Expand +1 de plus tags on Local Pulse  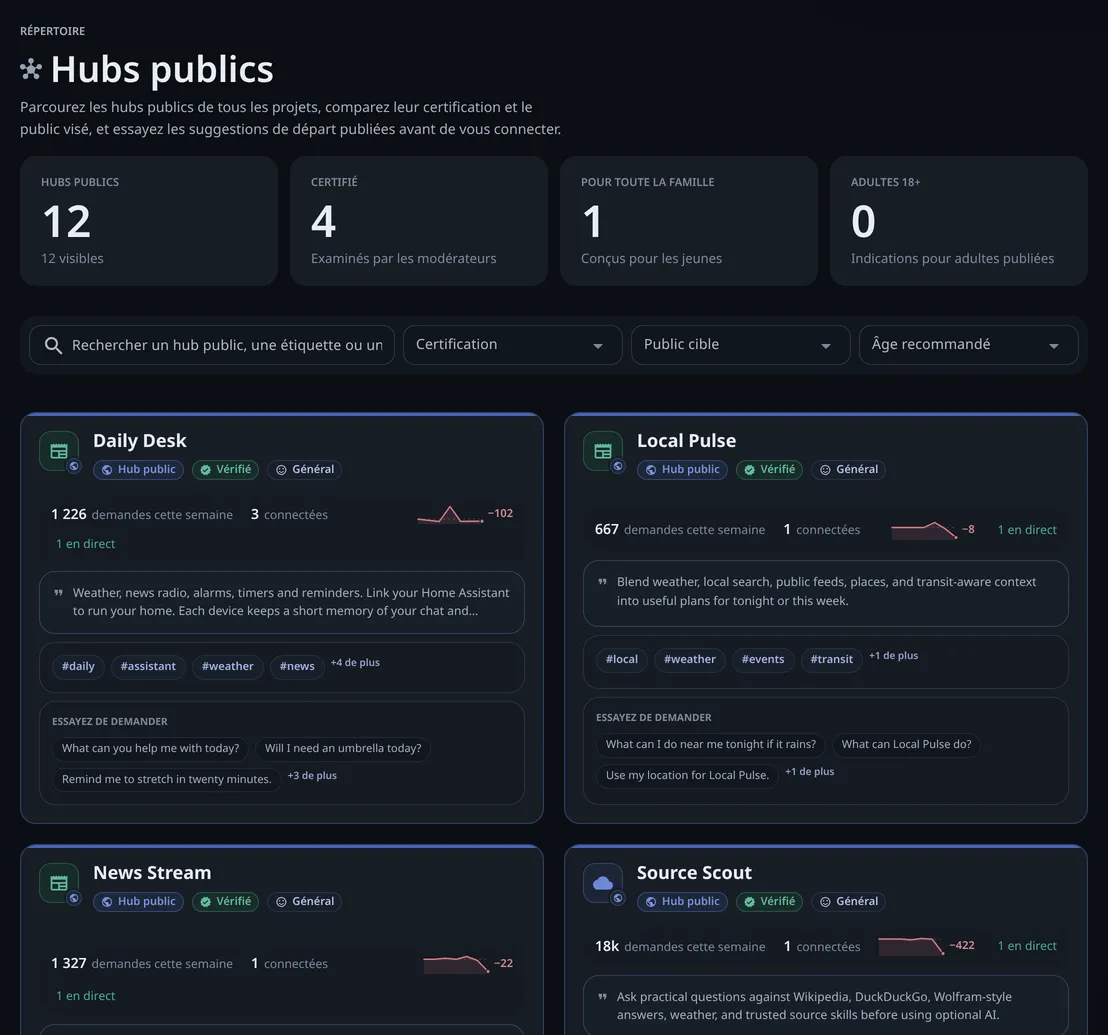click(894, 656)
